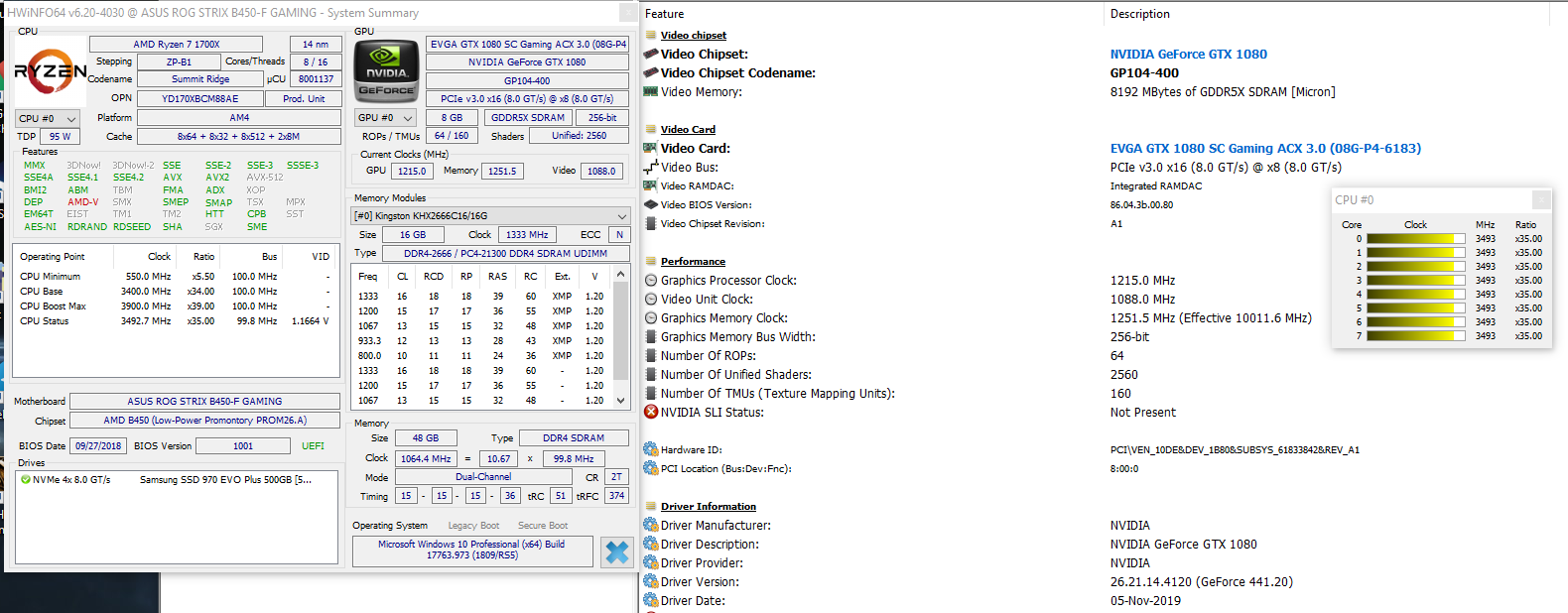Select the Video chipset section heading
Screen dimensions: 1568x613
(x=693, y=35)
